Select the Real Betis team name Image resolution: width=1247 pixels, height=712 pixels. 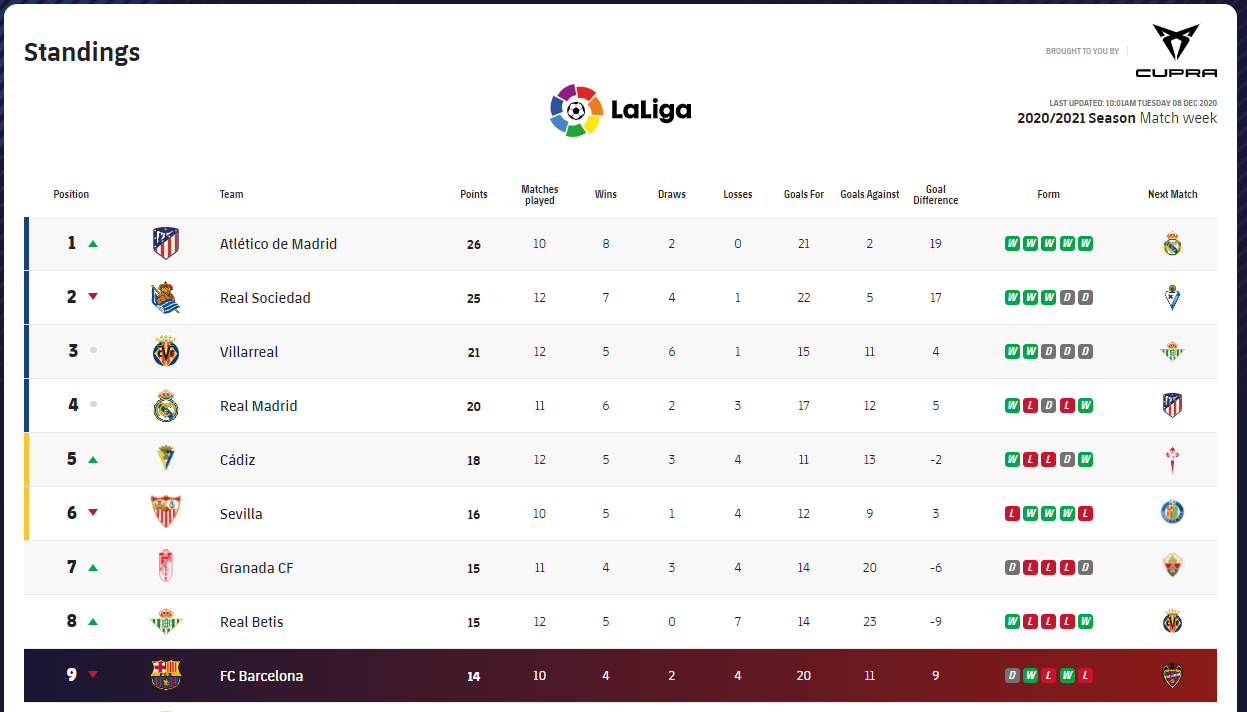pos(251,622)
